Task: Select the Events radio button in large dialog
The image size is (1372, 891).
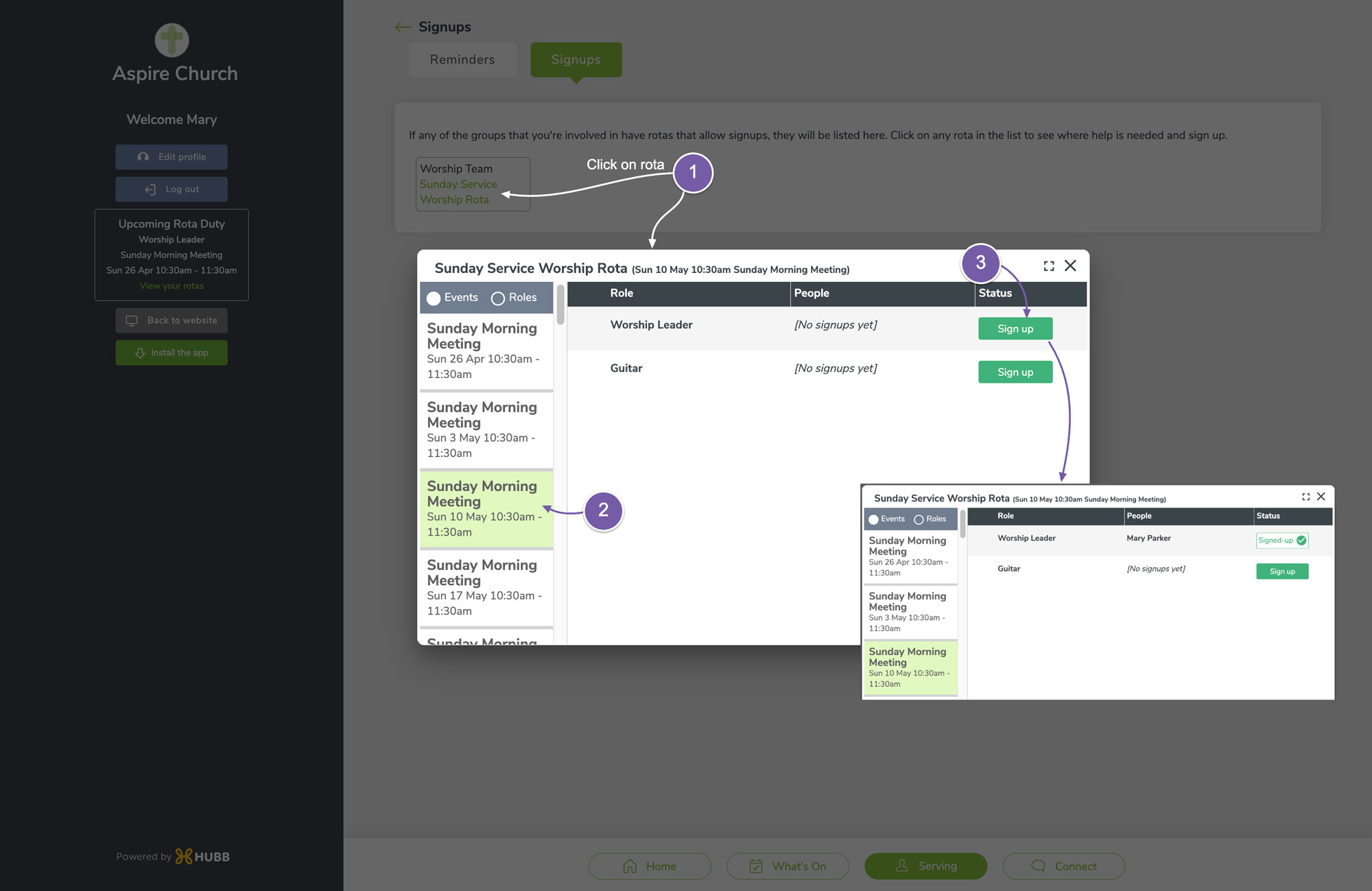Action: coord(434,298)
